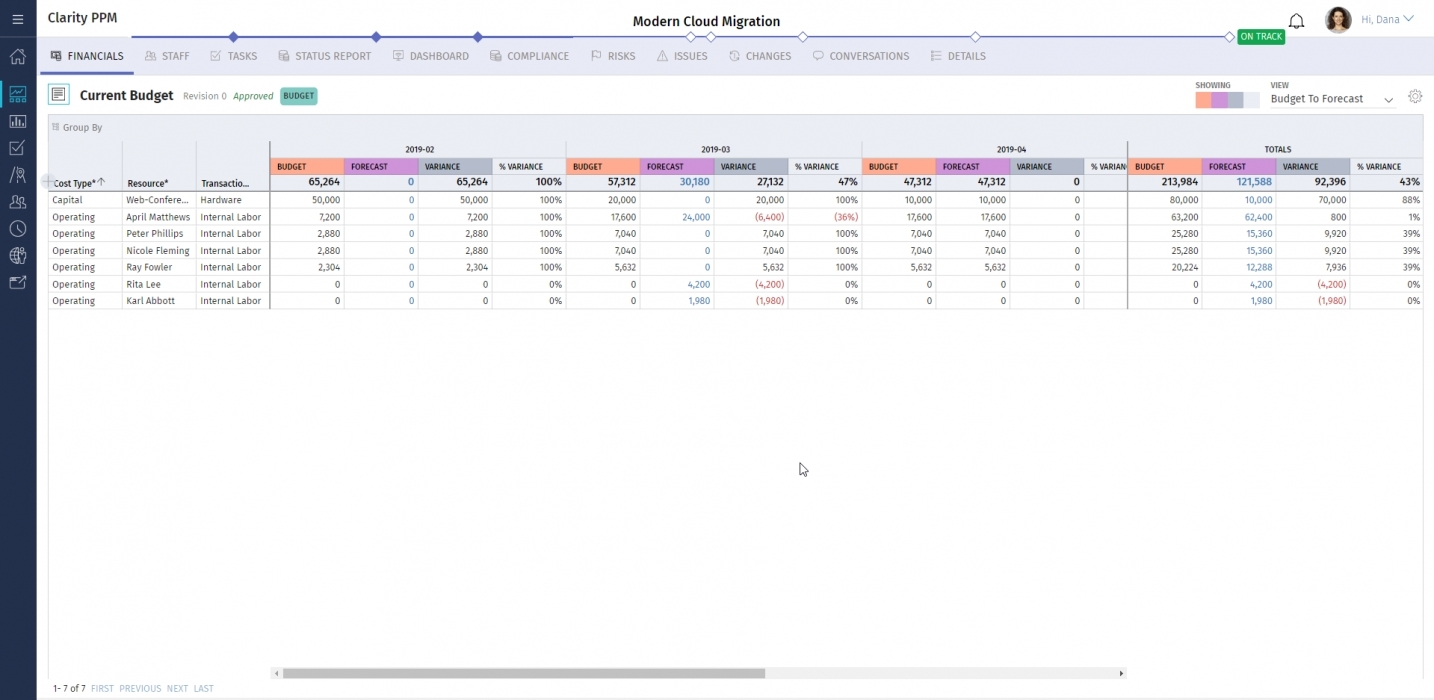The image size is (1434, 700).
Task: Select the roadmap map-pin icon
Action: coord(17,174)
